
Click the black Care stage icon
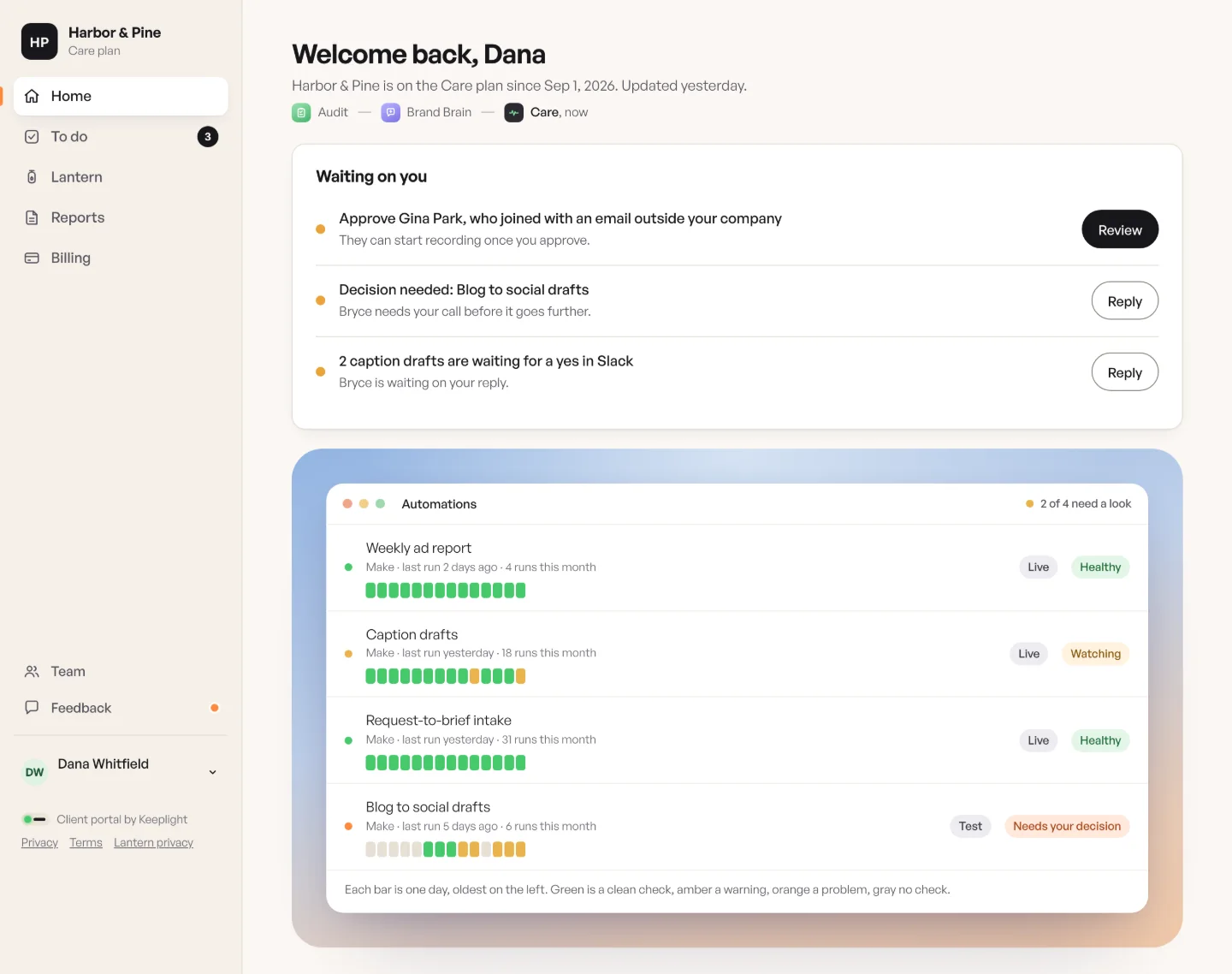[x=513, y=112]
